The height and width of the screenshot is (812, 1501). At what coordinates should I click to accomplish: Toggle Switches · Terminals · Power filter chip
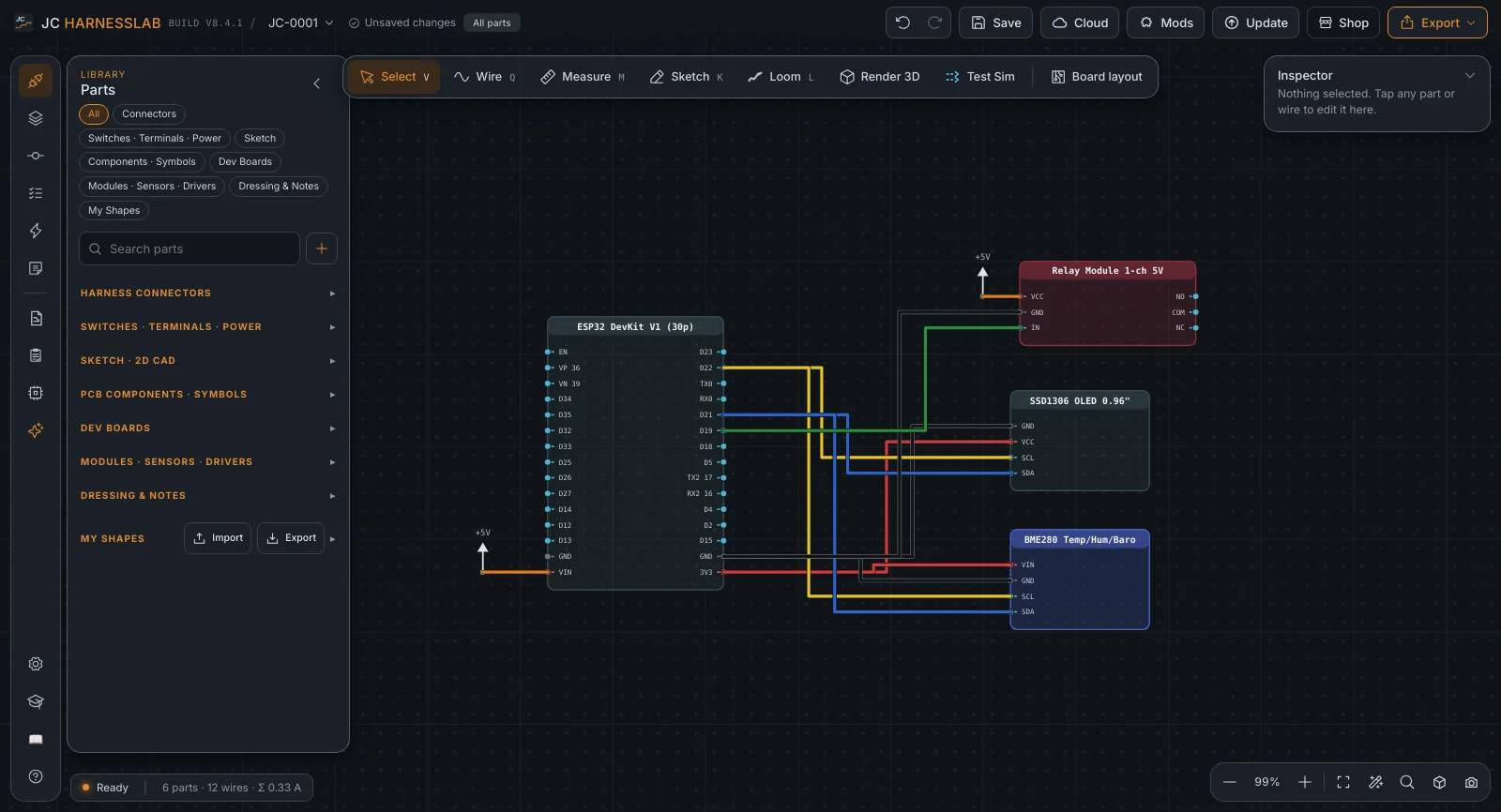pos(155,139)
